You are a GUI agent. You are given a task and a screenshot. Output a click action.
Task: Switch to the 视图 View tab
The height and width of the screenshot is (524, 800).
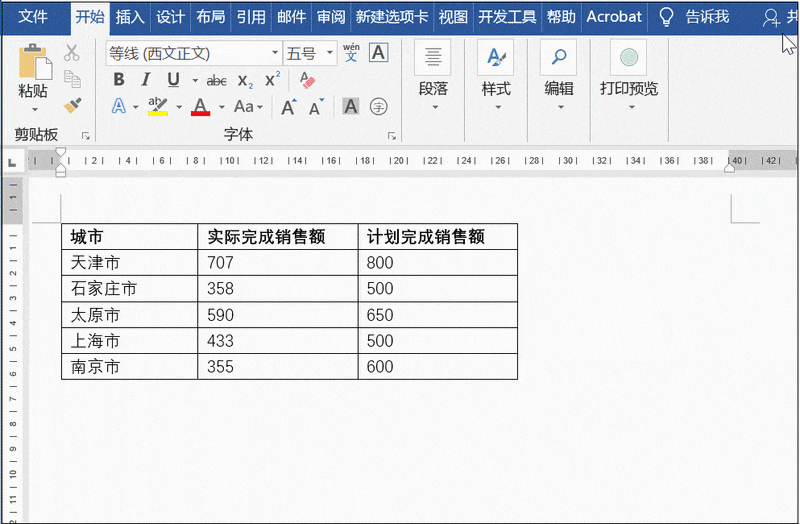pos(453,17)
